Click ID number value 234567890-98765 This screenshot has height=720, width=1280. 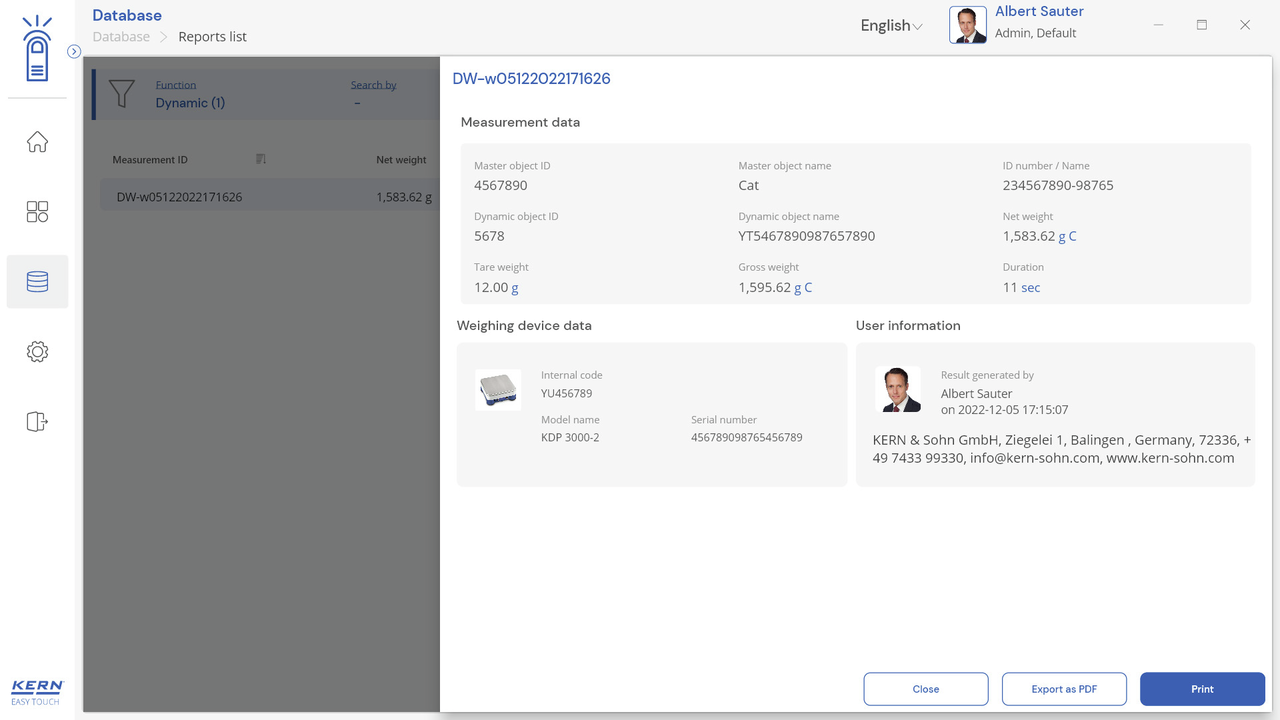1058,185
